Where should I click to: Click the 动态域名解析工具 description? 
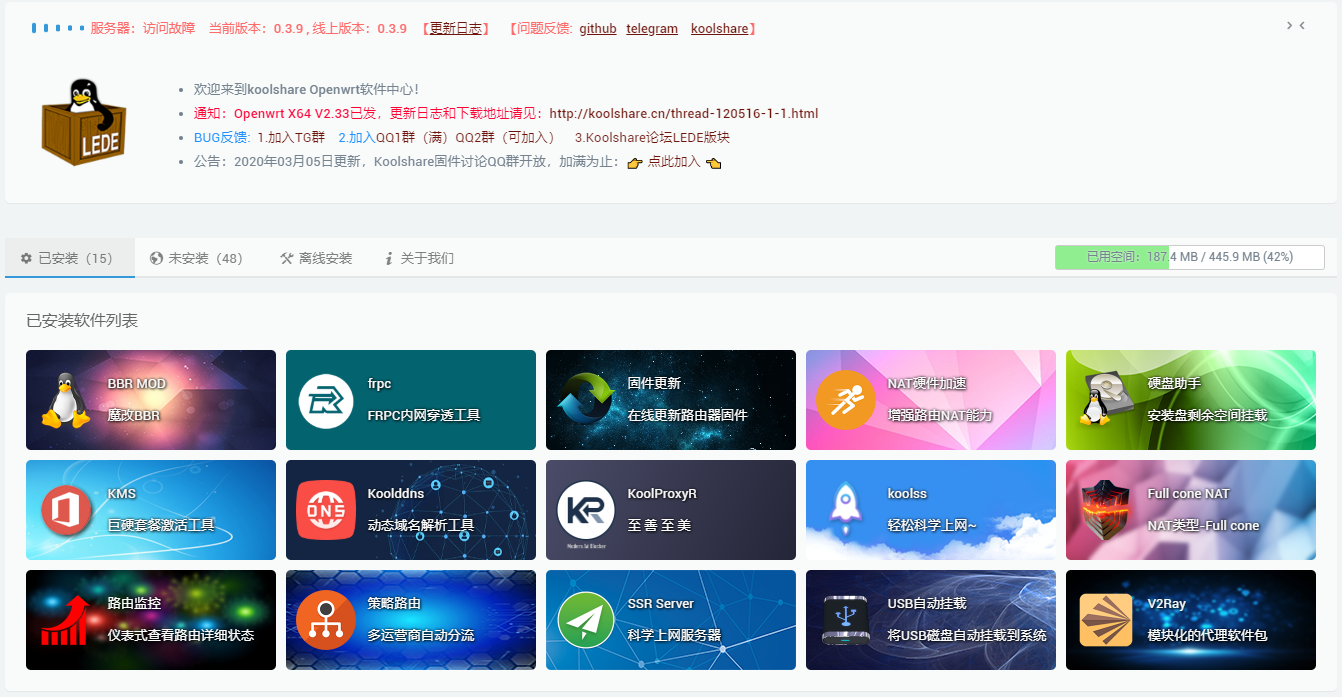pos(421,525)
